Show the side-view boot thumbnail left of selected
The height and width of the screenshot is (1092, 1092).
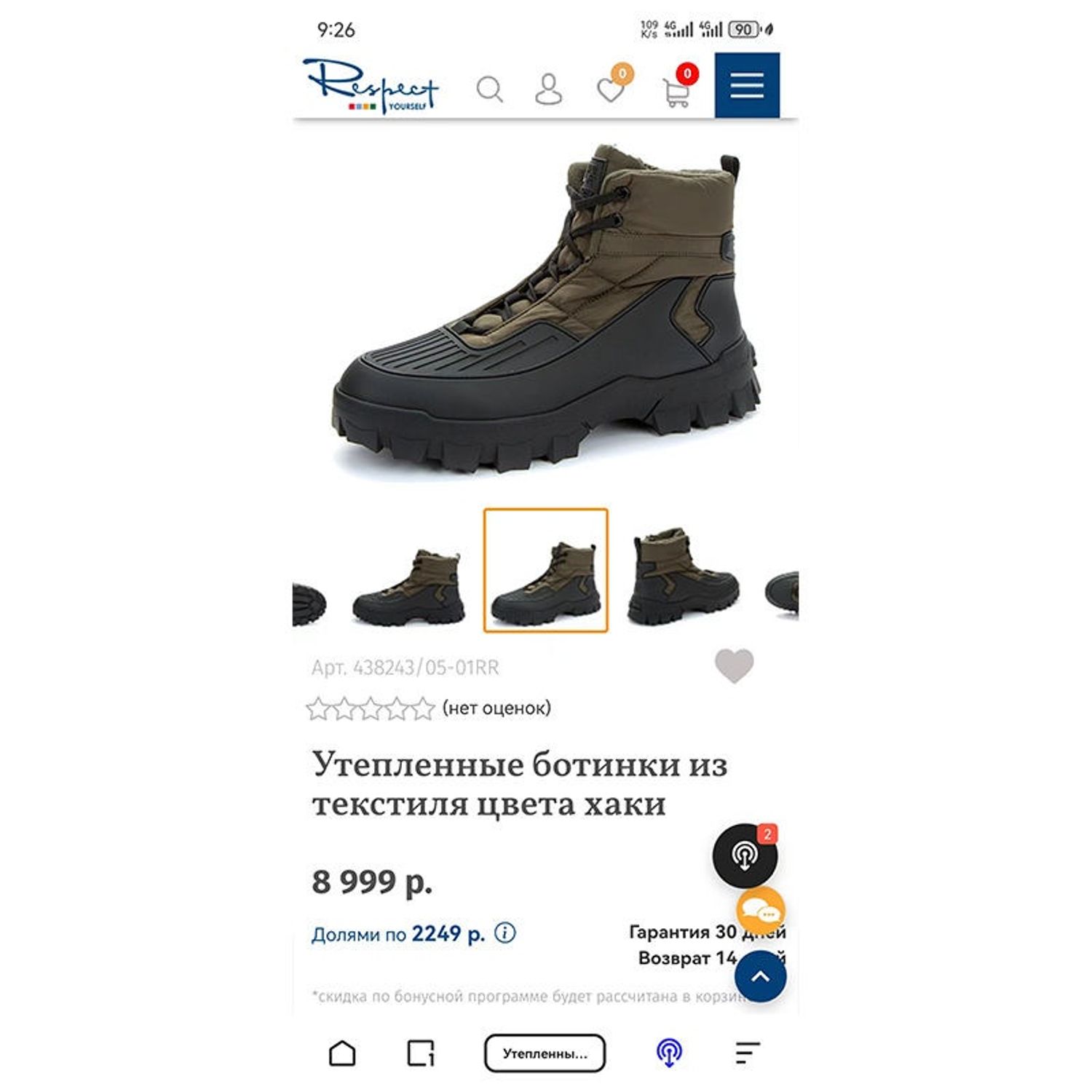point(408,587)
